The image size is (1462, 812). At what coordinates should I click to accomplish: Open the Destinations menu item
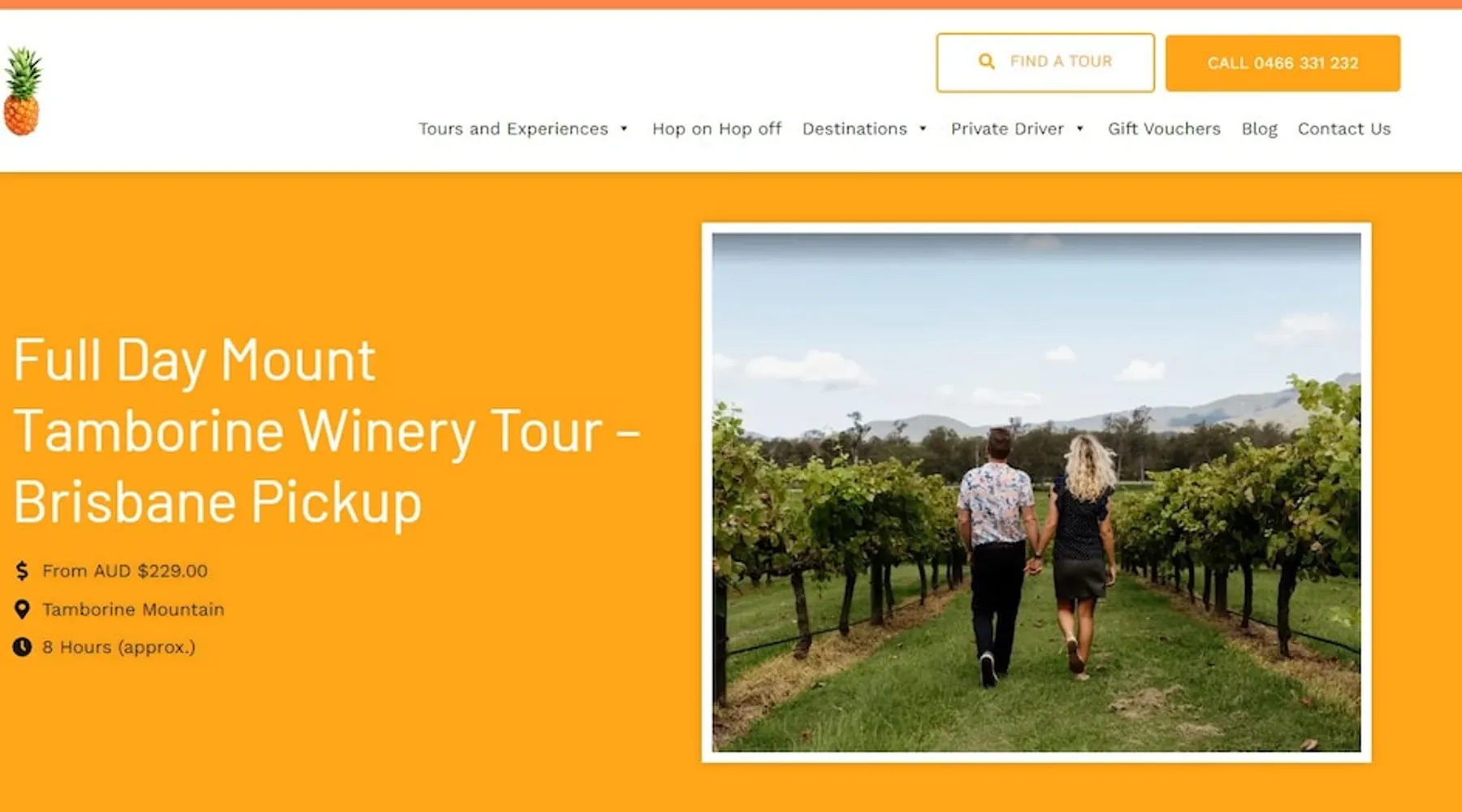pyautogui.click(x=854, y=129)
